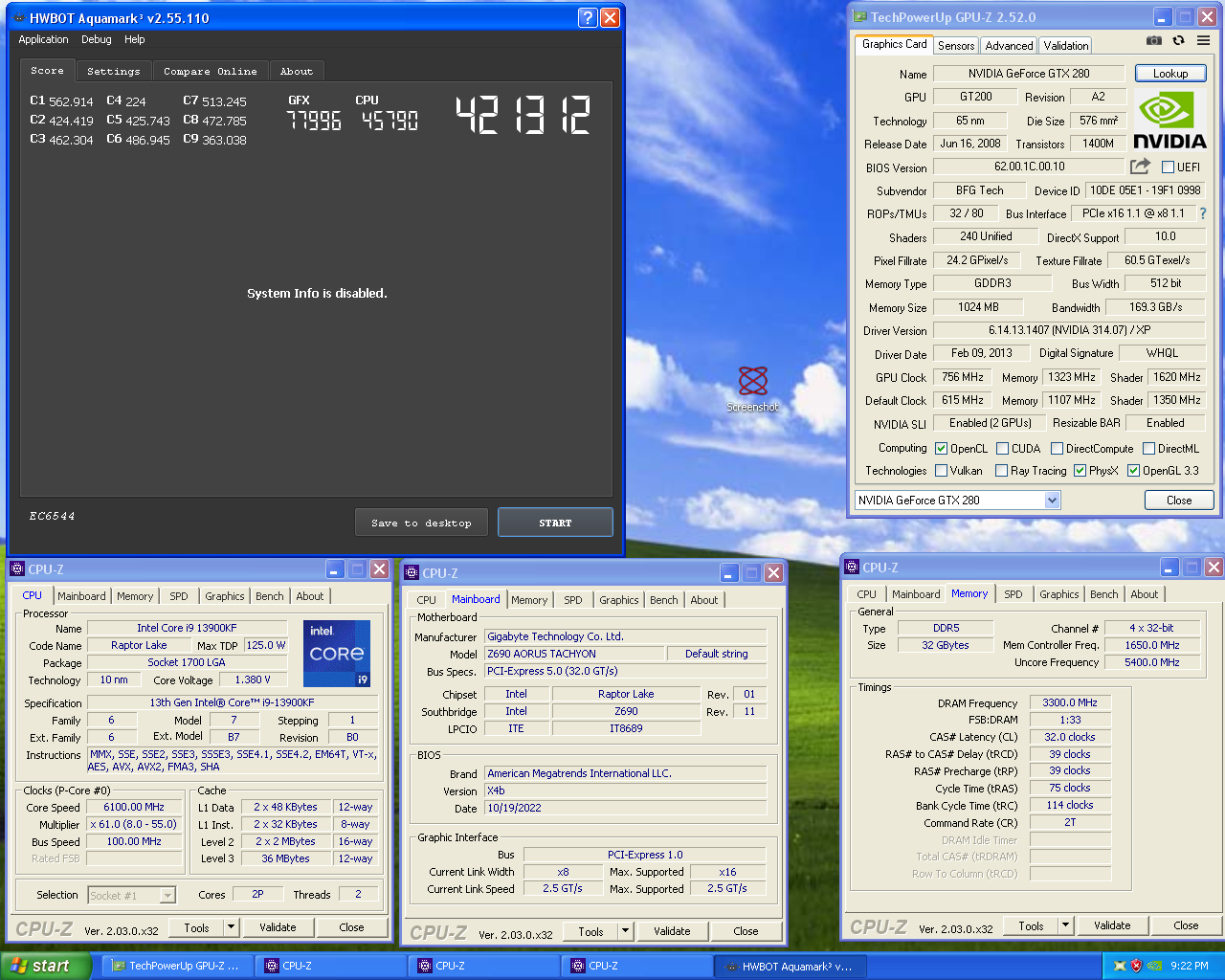1225x980 pixels.
Task: Click Save to desktop in Aquamark
Action: 421,523
